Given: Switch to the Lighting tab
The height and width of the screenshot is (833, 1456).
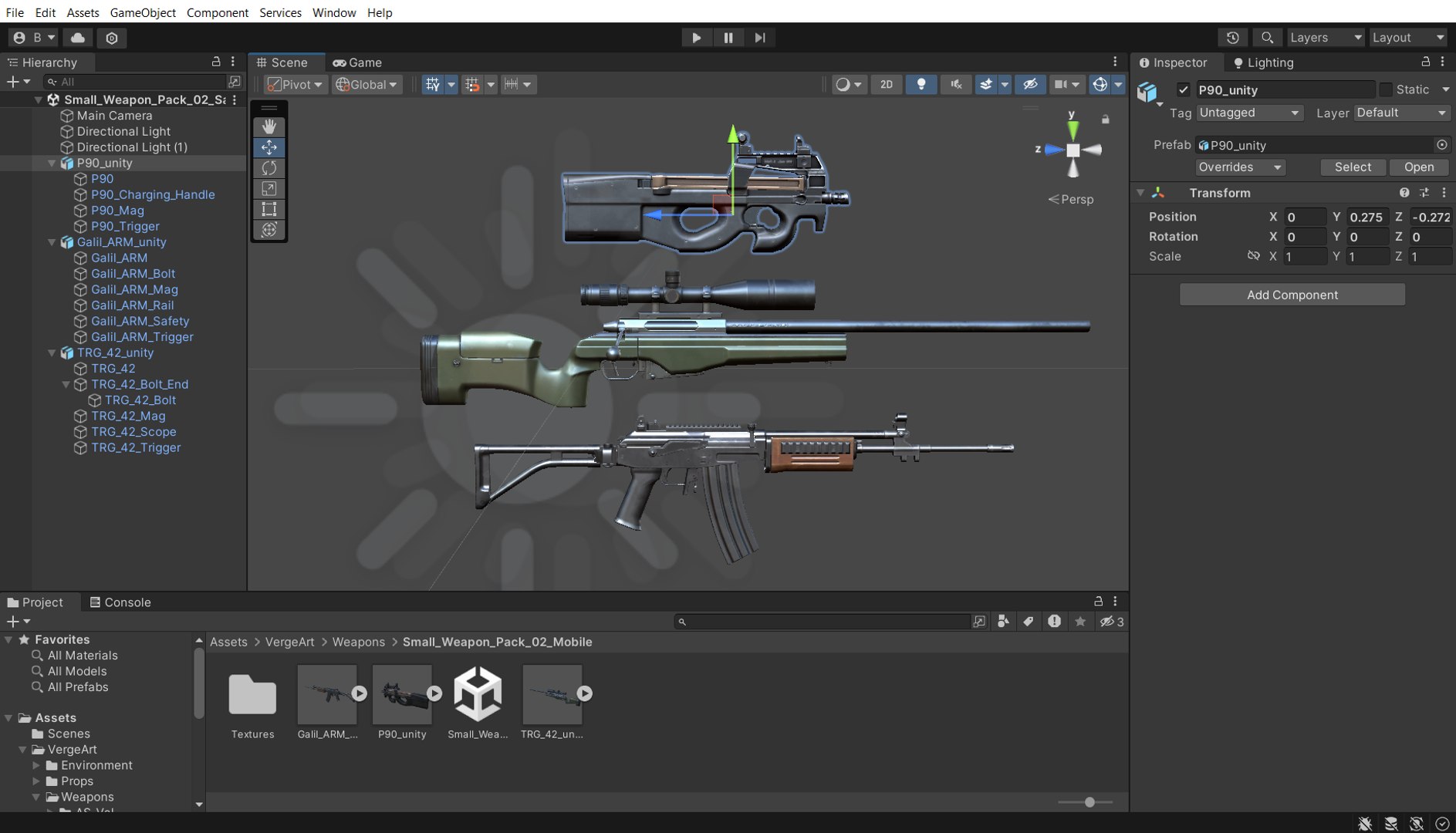Looking at the screenshot, I should coord(1263,62).
